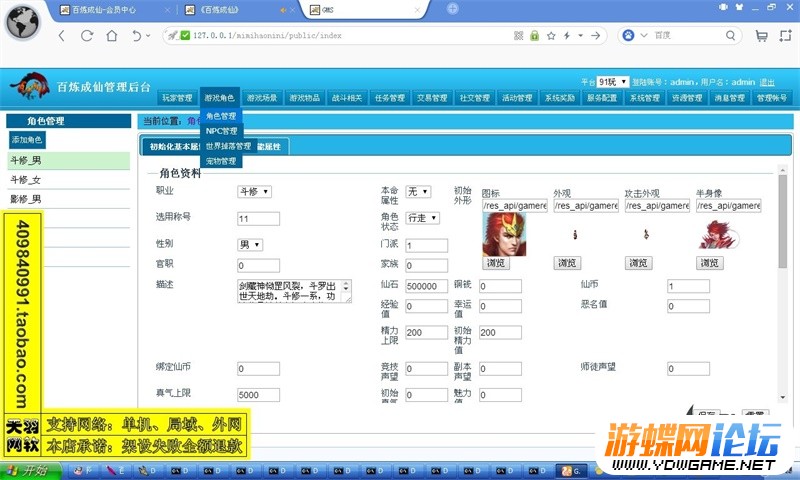
Task: Click the globe browser logo
Action: (22, 22)
